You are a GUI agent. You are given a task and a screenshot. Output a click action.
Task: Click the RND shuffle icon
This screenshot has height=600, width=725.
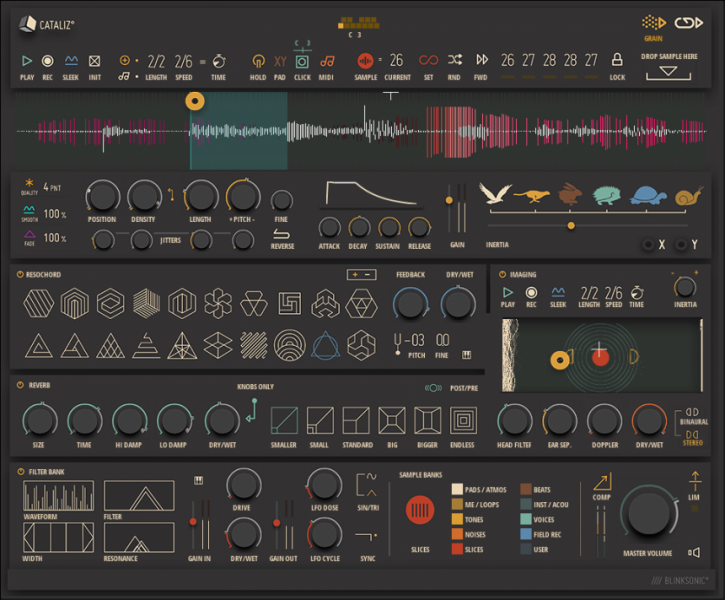pos(455,60)
